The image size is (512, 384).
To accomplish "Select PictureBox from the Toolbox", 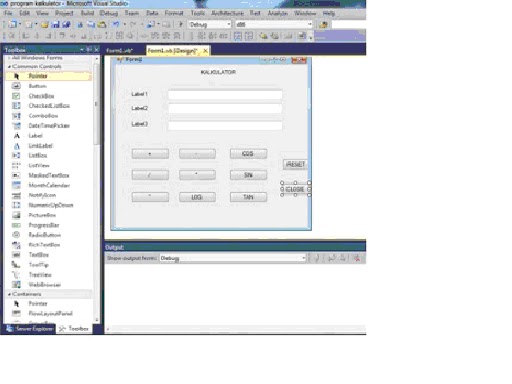I will [42, 215].
